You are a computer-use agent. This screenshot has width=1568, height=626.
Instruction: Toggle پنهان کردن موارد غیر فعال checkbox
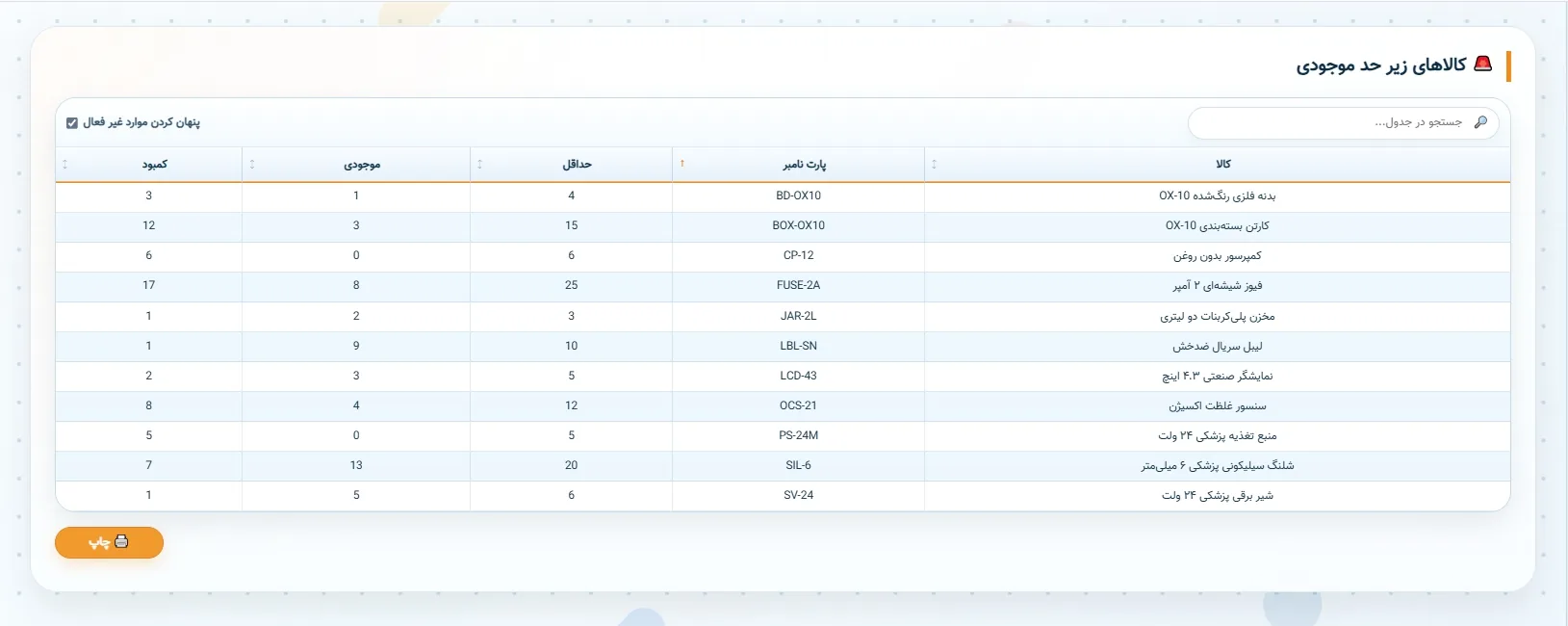pyautogui.click(x=72, y=122)
